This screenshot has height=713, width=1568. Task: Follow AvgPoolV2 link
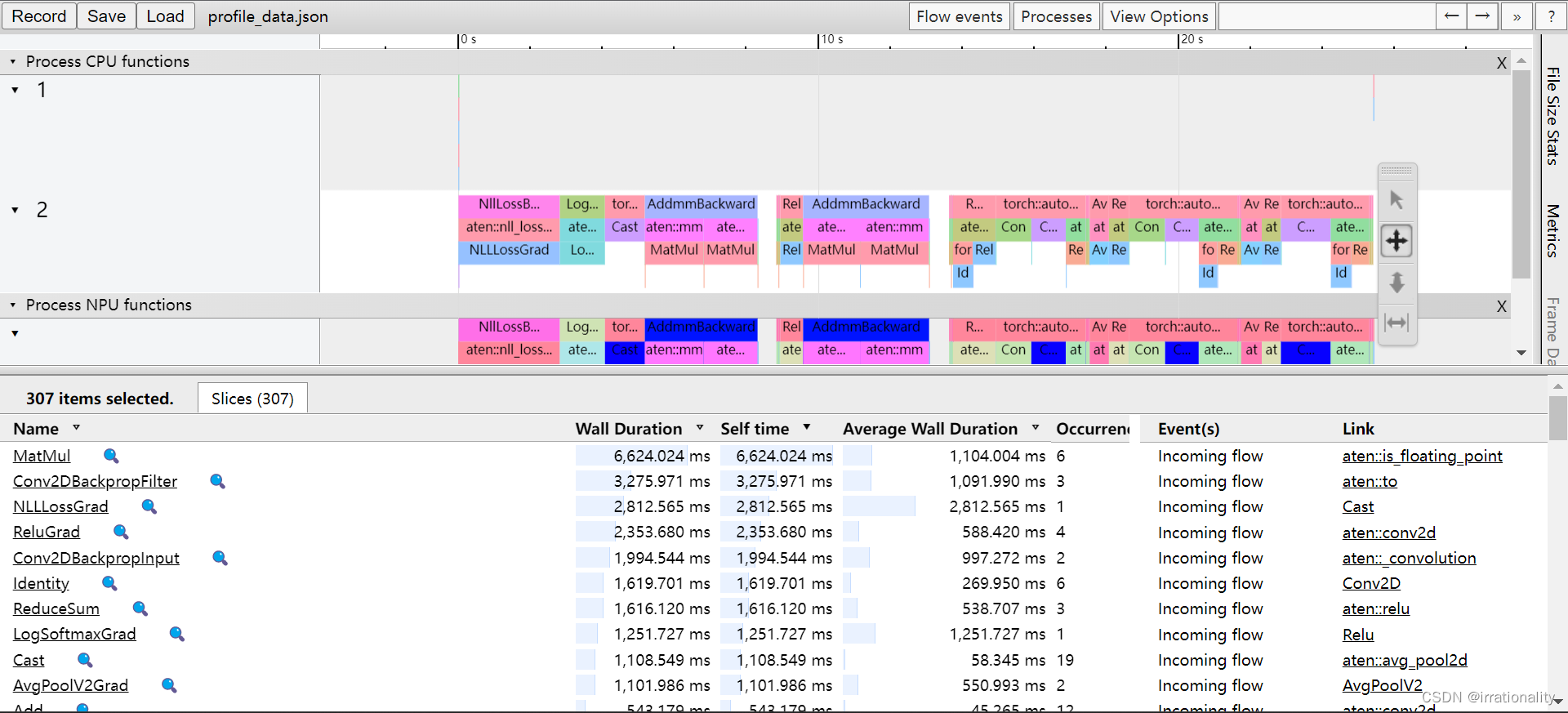pos(1382,685)
